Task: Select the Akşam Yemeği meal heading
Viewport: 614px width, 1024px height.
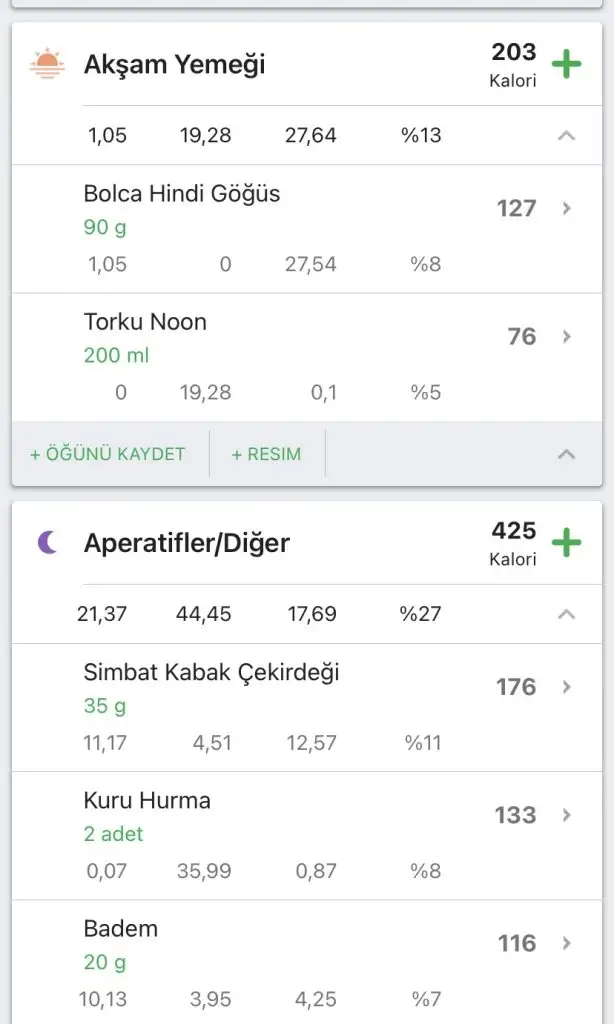Action: [175, 66]
